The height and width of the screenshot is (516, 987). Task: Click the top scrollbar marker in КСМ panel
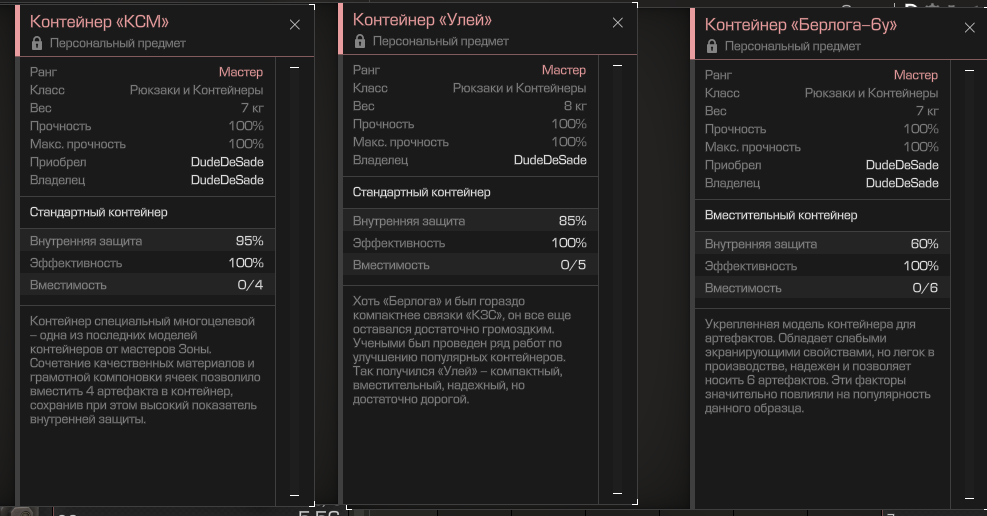295,67
